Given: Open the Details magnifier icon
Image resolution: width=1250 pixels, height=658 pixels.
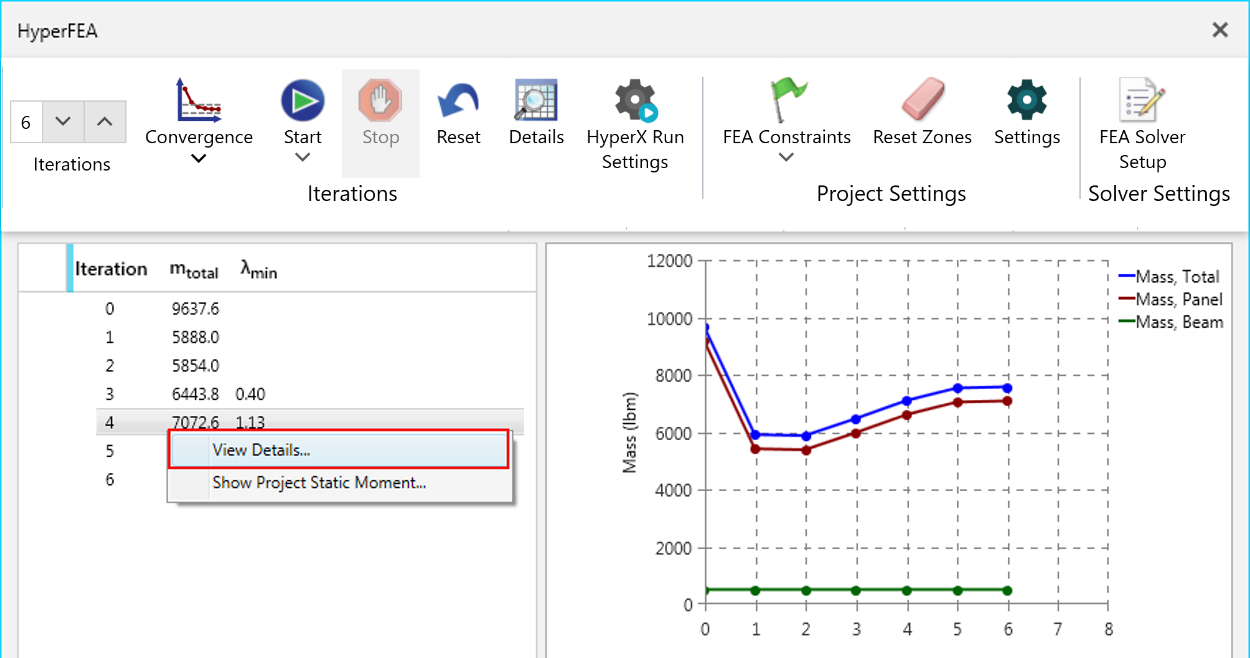Looking at the screenshot, I should (536, 100).
